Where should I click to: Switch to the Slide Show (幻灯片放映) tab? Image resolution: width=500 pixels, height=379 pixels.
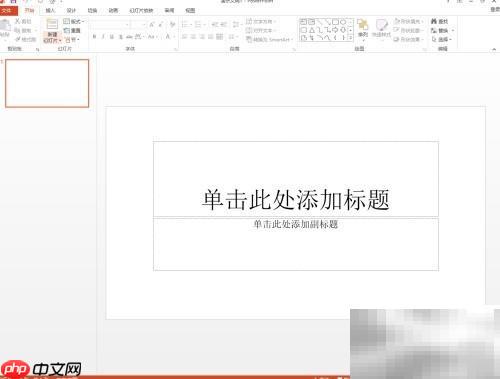point(141,10)
